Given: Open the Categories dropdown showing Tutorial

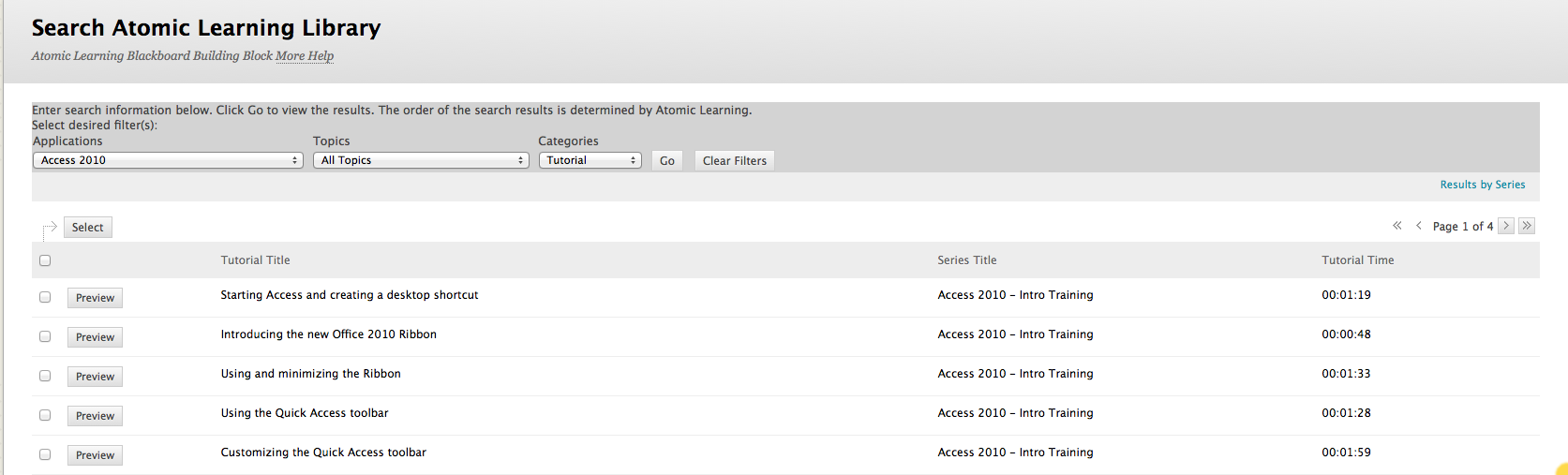Looking at the screenshot, I should click(590, 160).
